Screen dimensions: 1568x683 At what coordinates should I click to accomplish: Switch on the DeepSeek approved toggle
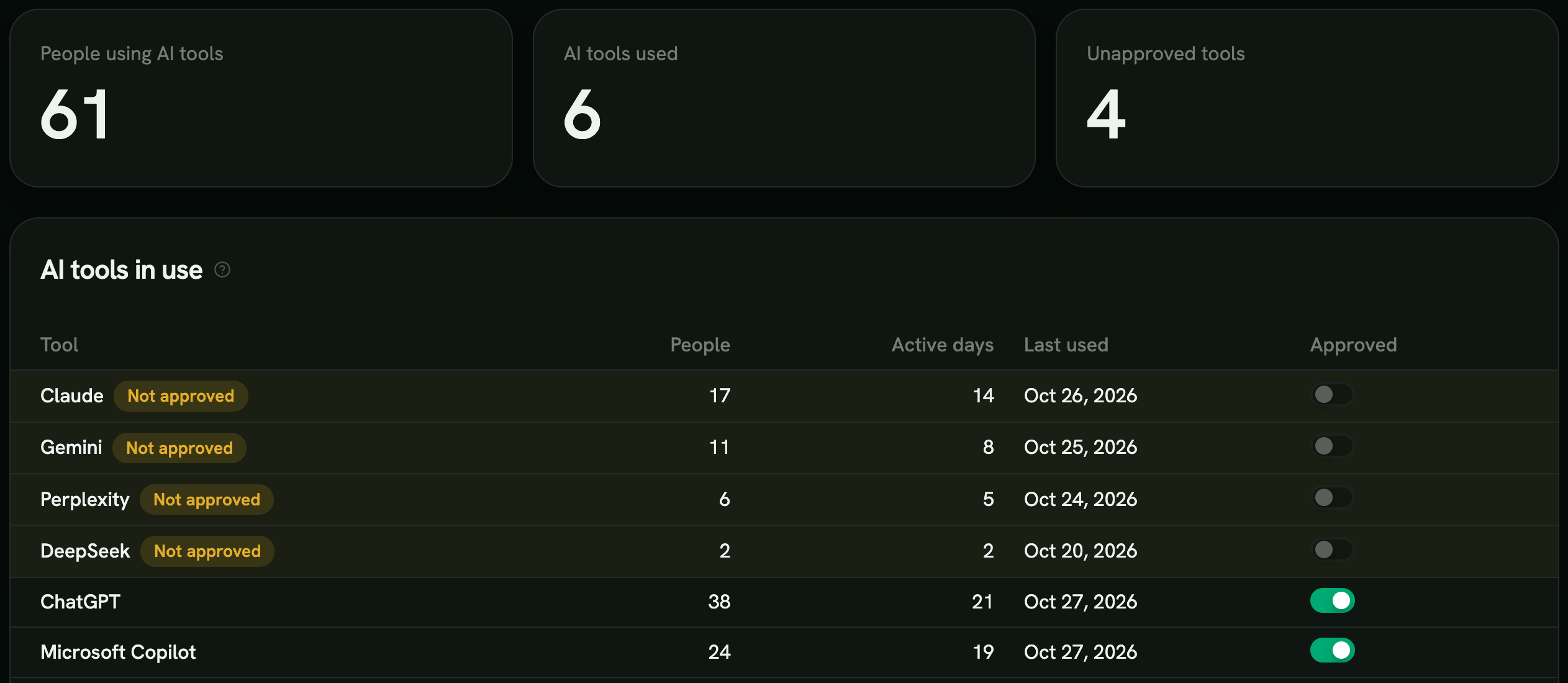[x=1332, y=550]
